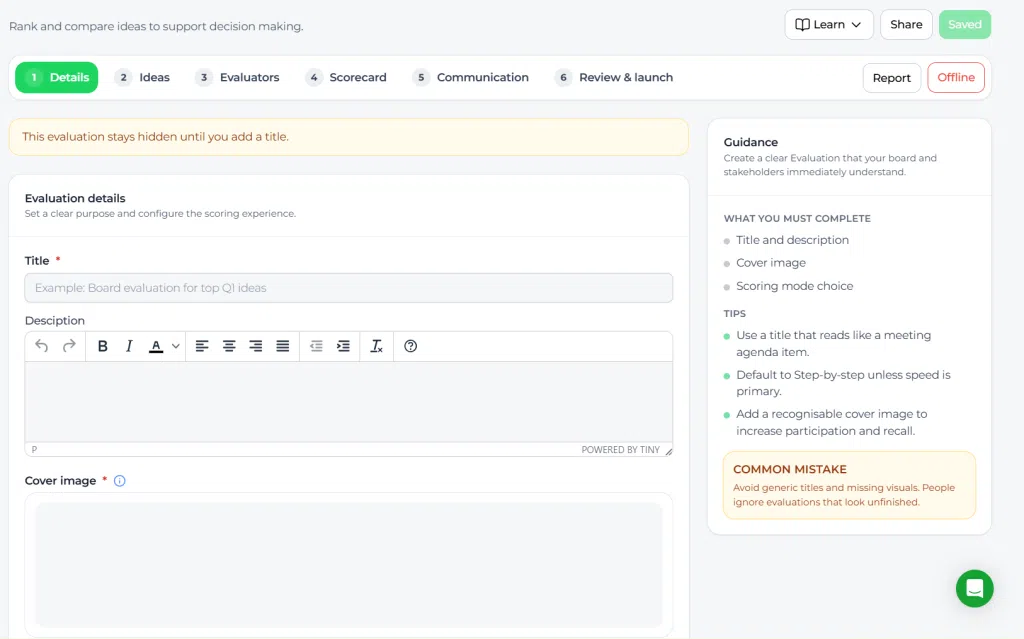This screenshot has width=1024, height=639.
Task: Align text left in description
Action: tap(202, 346)
